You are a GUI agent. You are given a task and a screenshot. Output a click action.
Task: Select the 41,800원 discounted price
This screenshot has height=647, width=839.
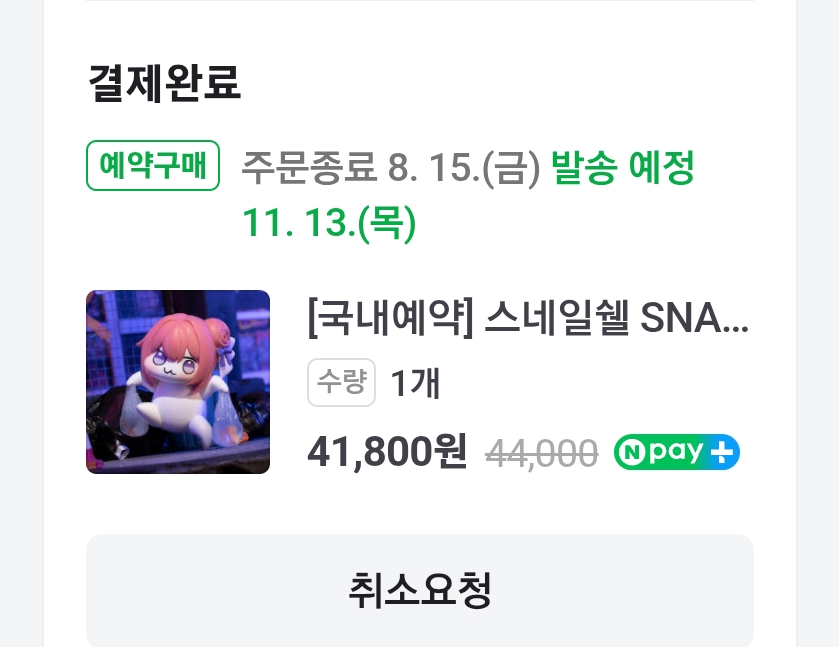coord(387,452)
